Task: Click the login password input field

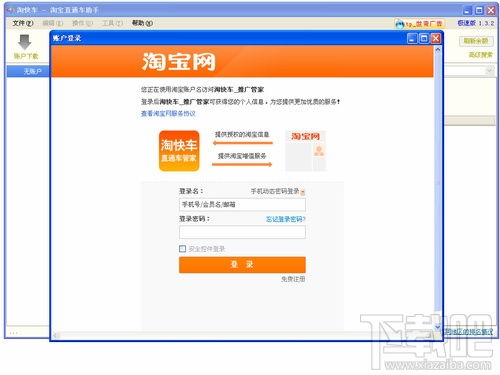Action: click(242, 232)
